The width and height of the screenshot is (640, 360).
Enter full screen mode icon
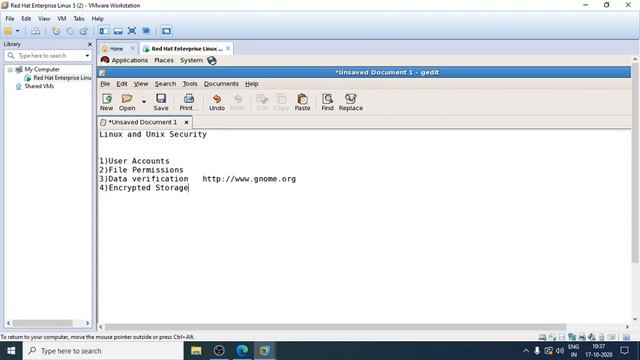[x=132, y=31]
